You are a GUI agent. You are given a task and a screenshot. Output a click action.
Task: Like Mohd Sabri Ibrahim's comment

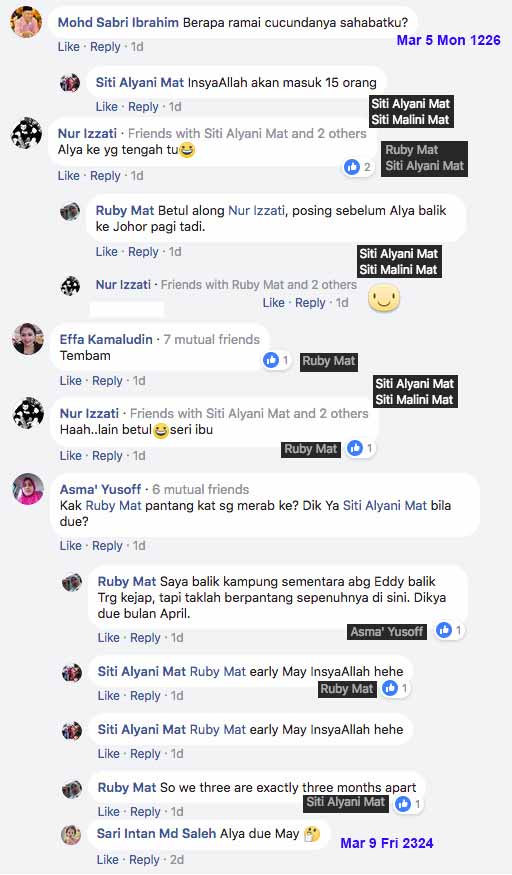point(69,47)
